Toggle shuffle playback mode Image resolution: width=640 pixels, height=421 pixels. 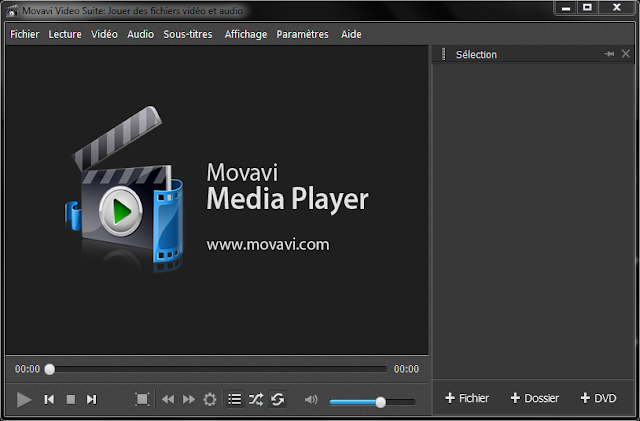256,399
